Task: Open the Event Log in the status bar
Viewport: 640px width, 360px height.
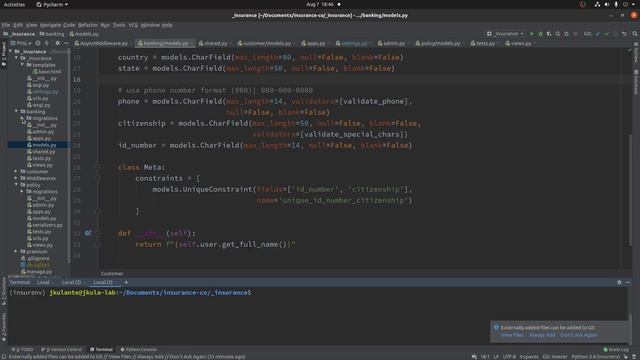Action: [x=616, y=349]
